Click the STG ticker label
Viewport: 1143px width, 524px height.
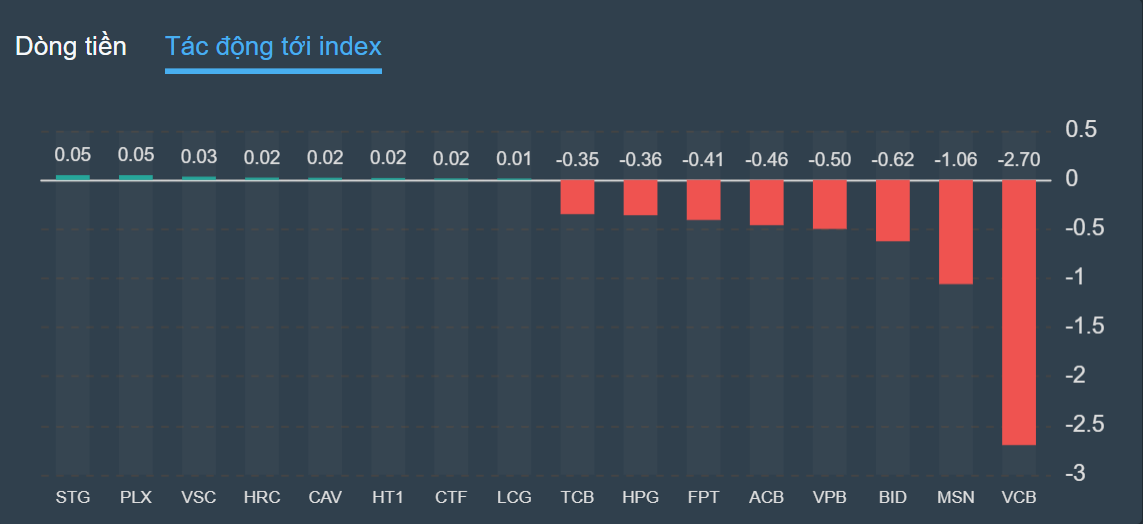click(72, 497)
